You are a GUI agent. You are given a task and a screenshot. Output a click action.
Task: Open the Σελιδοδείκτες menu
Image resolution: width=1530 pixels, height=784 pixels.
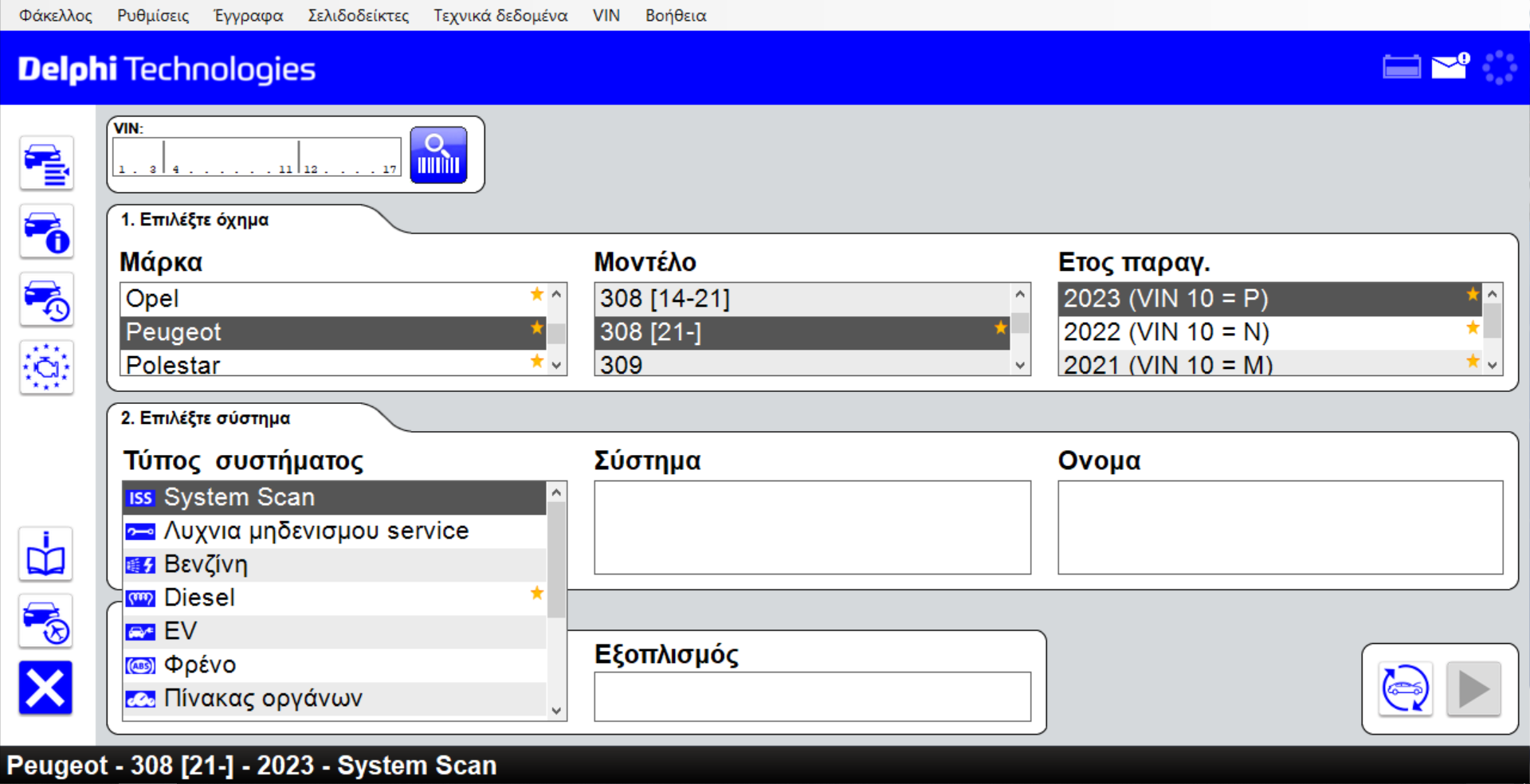(x=359, y=15)
